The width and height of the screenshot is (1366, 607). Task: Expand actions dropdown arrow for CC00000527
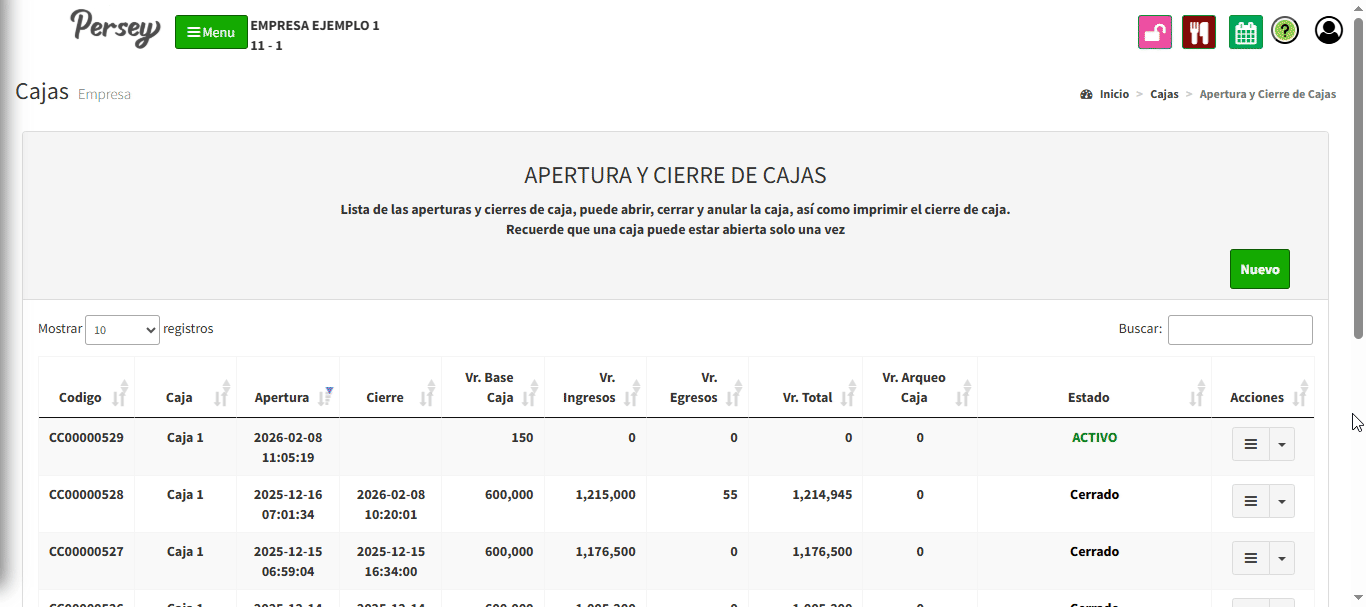1281,558
